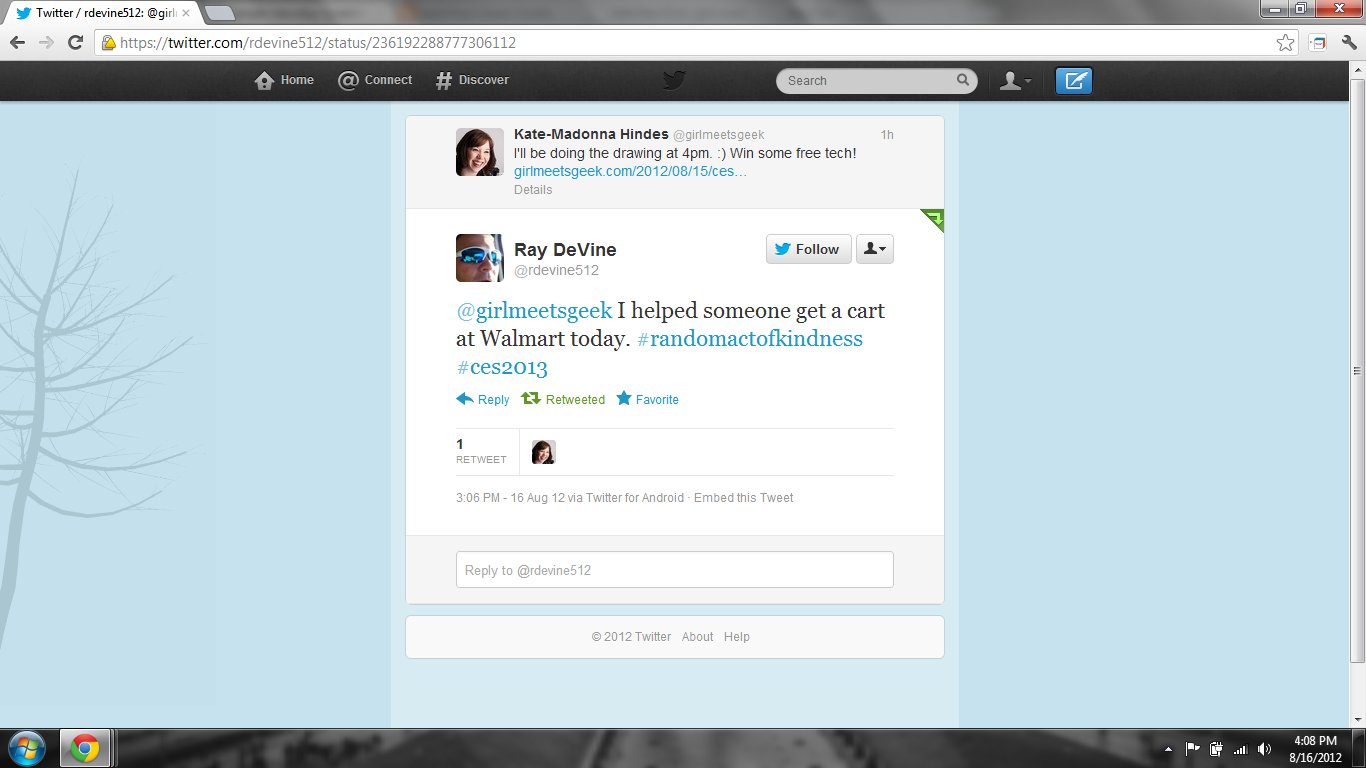Click the @girlmeetsgeek mention in Ray's tweet
Image resolution: width=1366 pixels, height=768 pixels.
coord(534,311)
